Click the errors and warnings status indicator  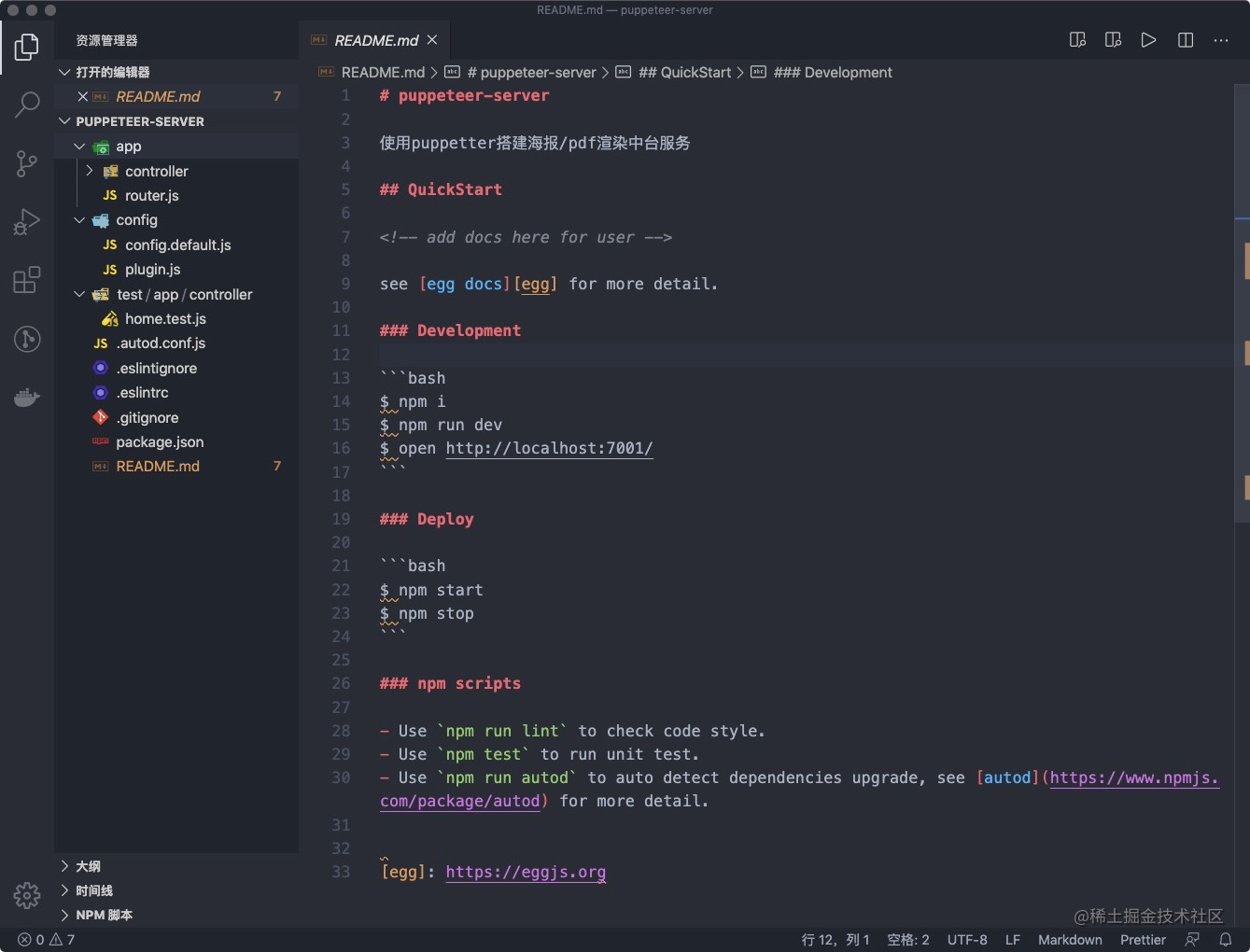[x=47, y=940]
